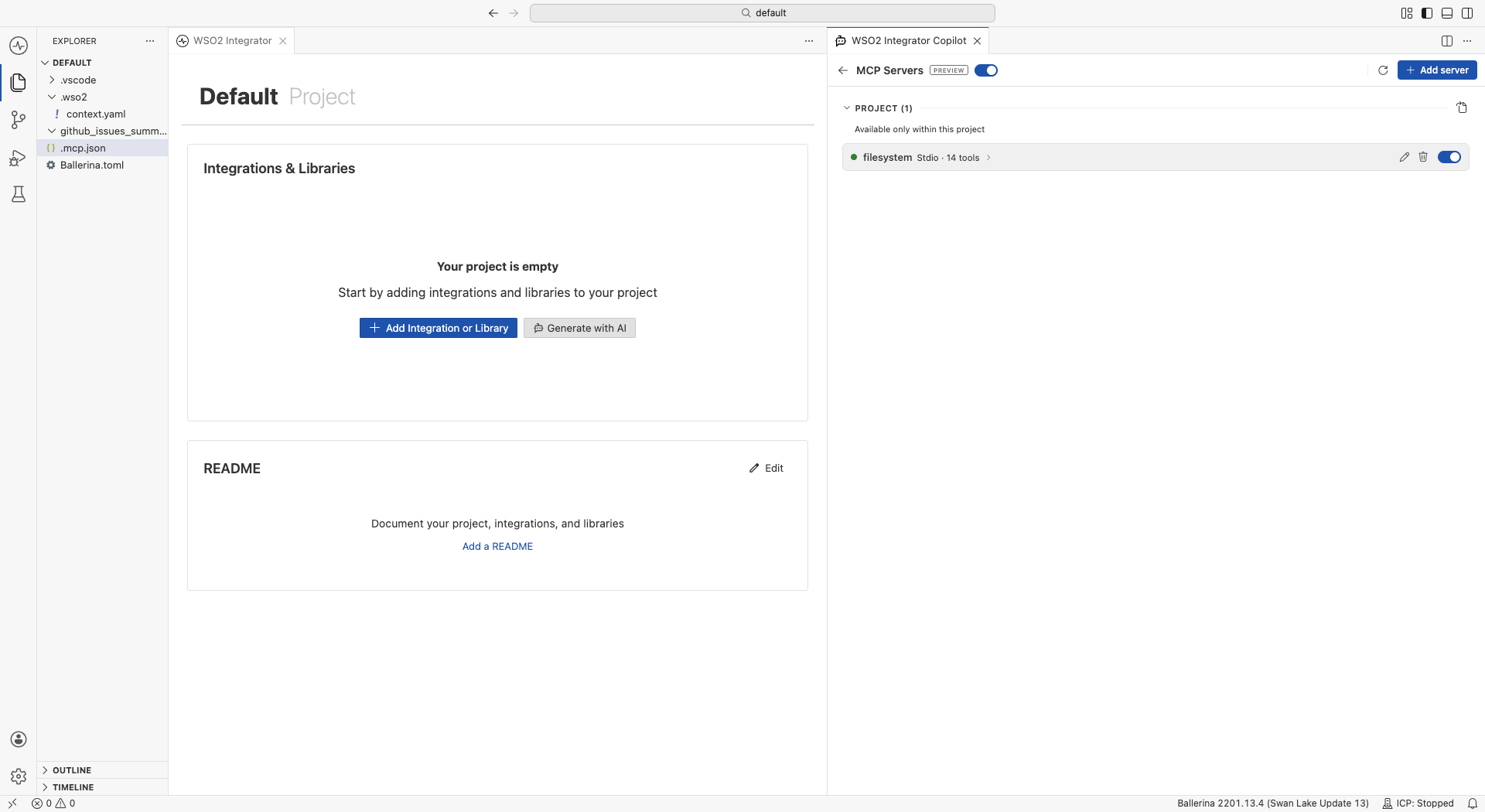Switch to the WSO2 Integrator Copilot tab
This screenshot has width=1485, height=812.
909,41
